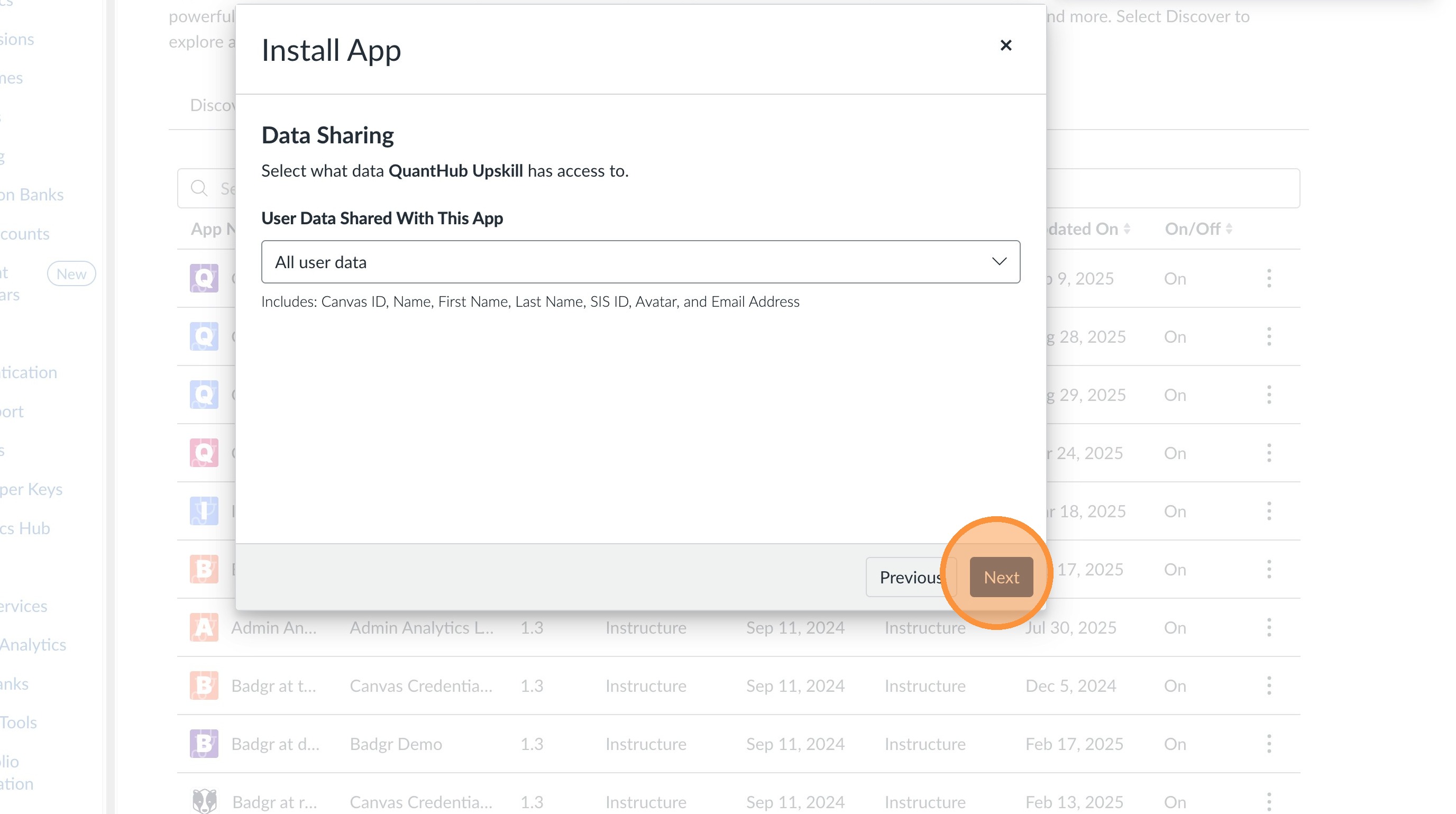The height and width of the screenshot is (814, 1456).
Task: Click the purple Badgr Demo app icon
Action: [204, 744]
